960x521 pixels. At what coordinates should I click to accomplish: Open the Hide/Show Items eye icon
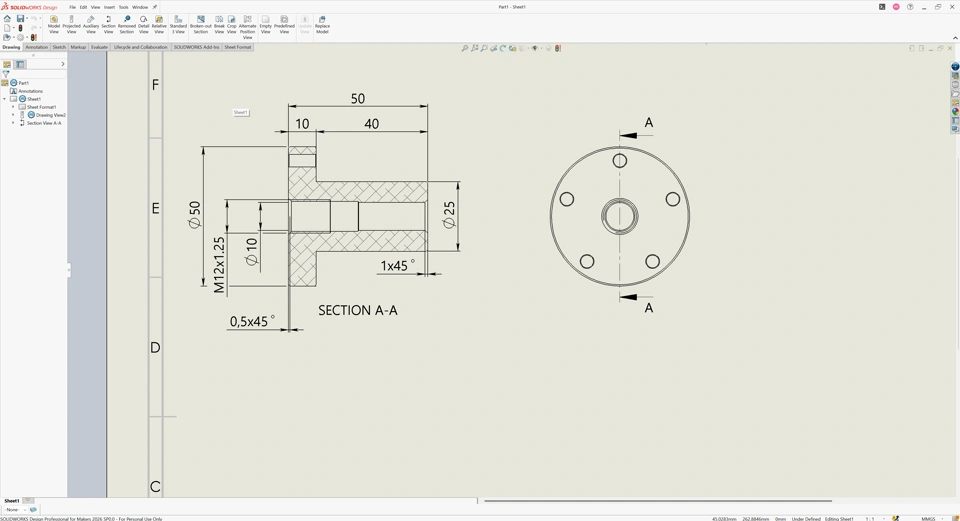coord(534,48)
